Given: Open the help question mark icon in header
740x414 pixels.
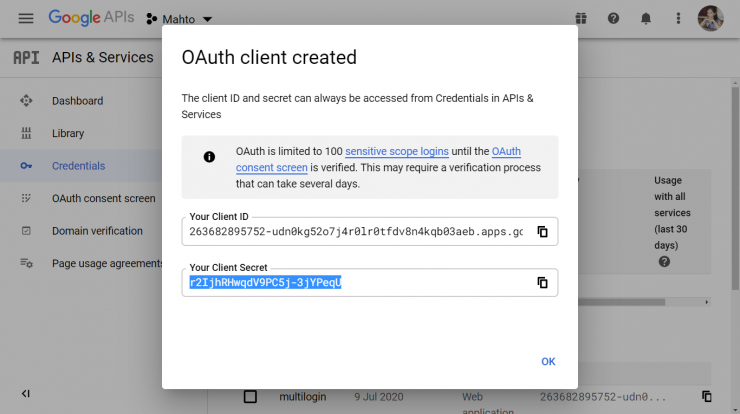Looking at the screenshot, I should 613,18.
